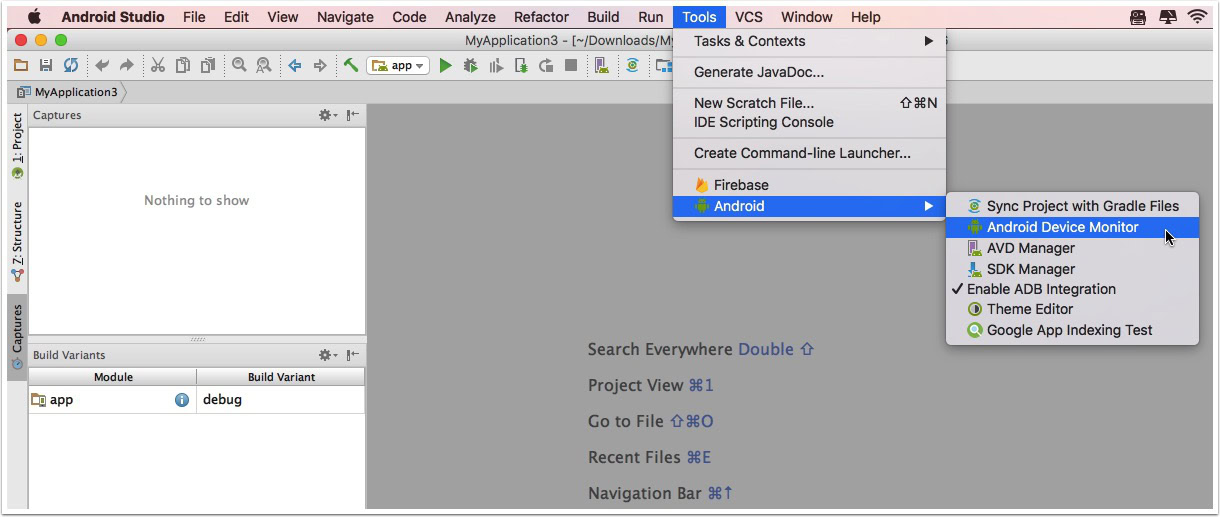Switch to the 1: Project side tab
The height and width of the screenshot is (517, 1220).
coord(17,146)
